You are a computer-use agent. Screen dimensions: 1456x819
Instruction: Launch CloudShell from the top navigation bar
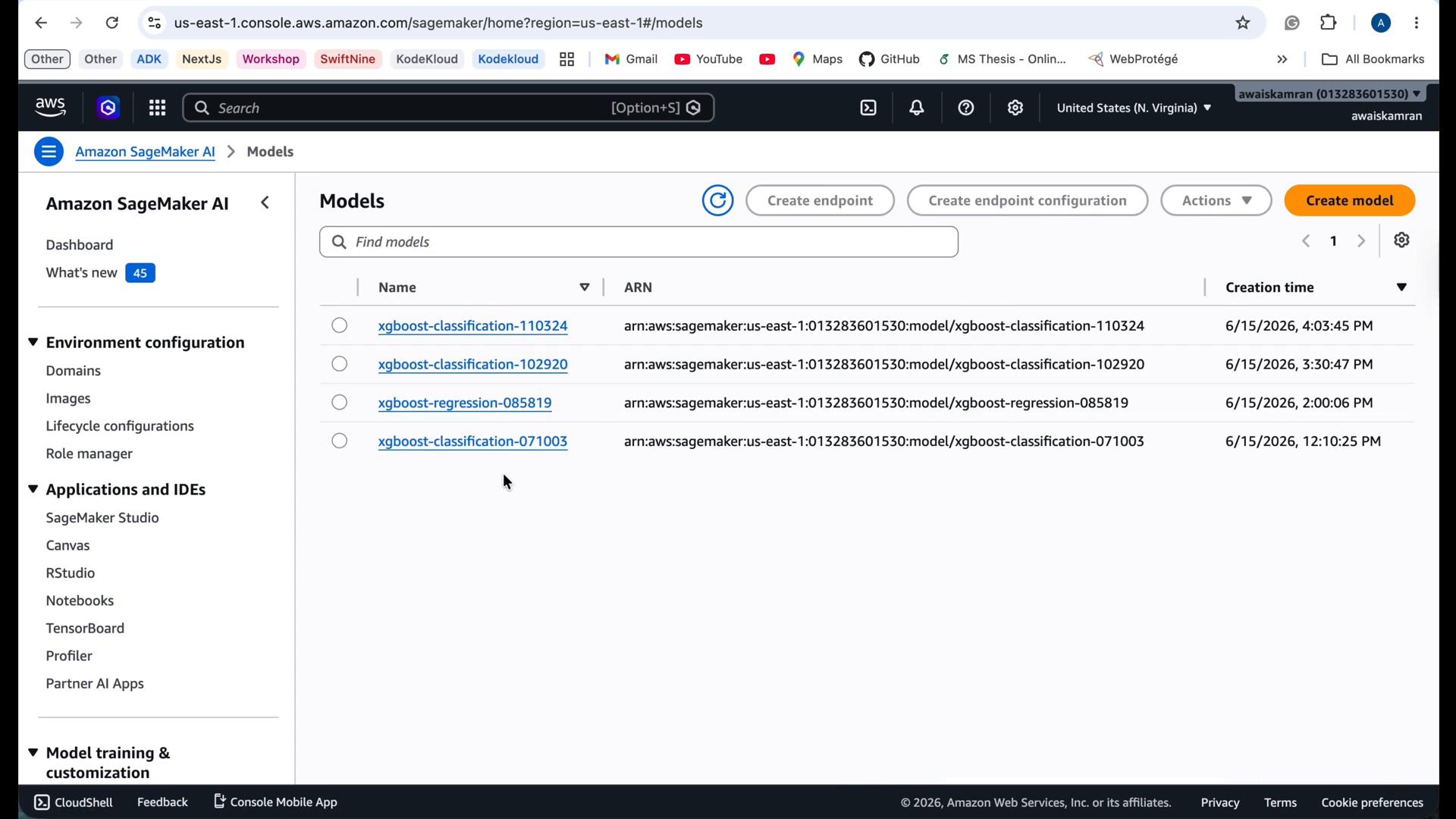click(868, 108)
